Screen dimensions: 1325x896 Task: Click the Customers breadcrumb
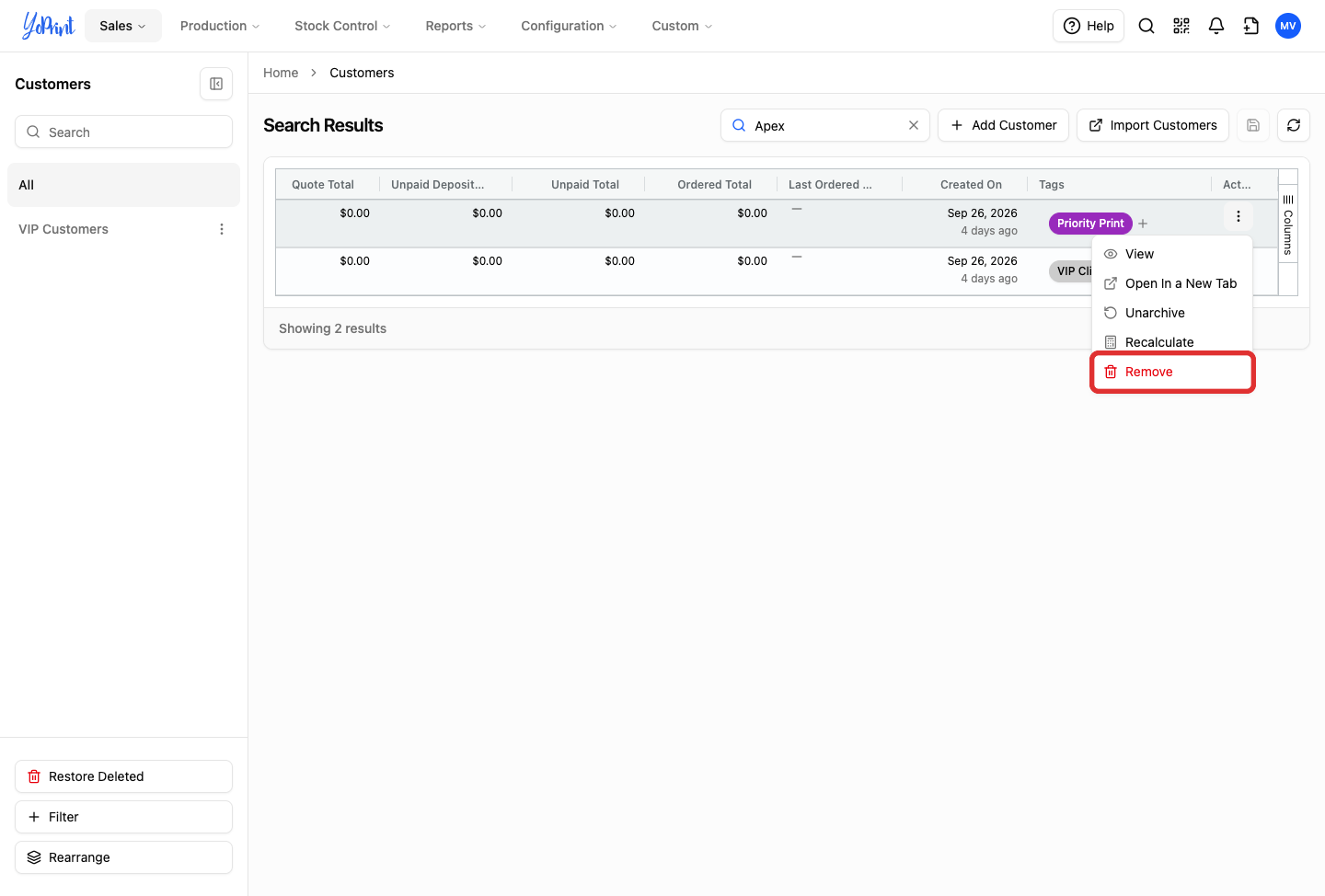tap(362, 73)
